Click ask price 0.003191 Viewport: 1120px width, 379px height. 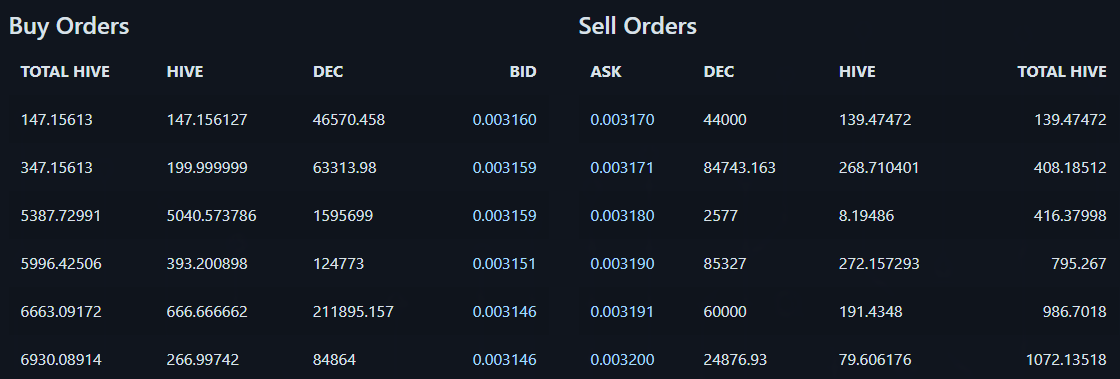(x=622, y=312)
